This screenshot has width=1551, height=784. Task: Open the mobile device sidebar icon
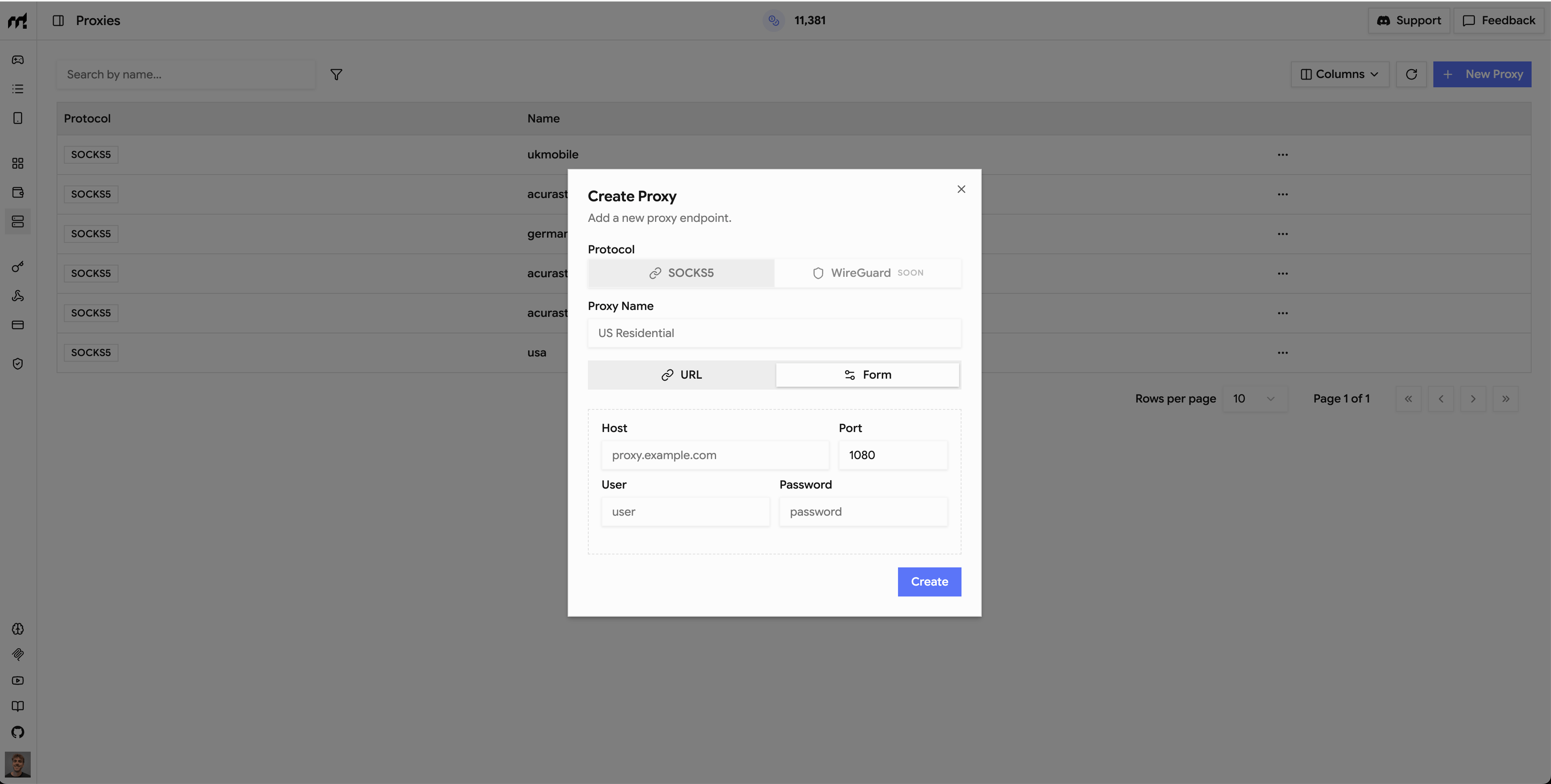tap(17, 118)
